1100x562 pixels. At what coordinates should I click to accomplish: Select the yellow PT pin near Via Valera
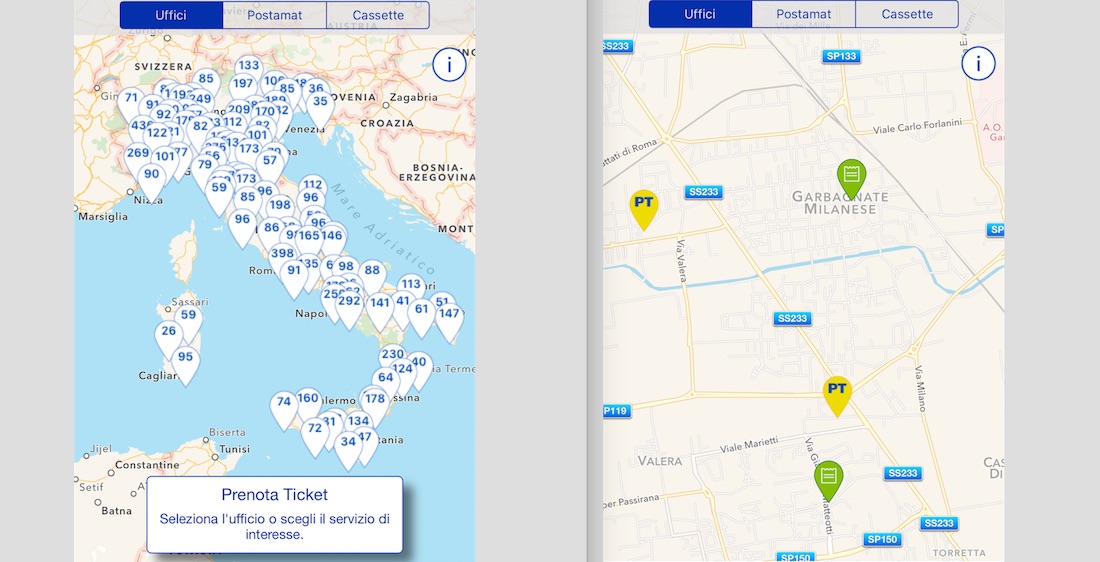pyautogui.click(x=644, y=206)
